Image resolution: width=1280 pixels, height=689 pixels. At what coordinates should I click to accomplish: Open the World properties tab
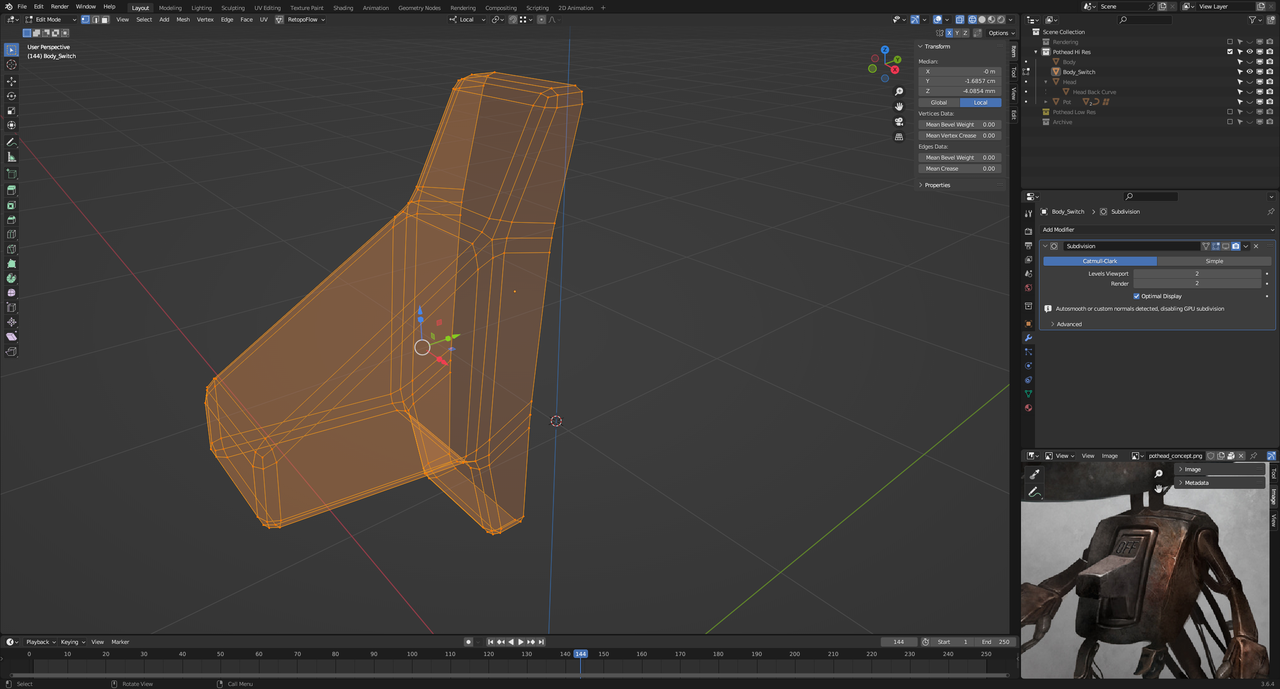click(1028, 288)
